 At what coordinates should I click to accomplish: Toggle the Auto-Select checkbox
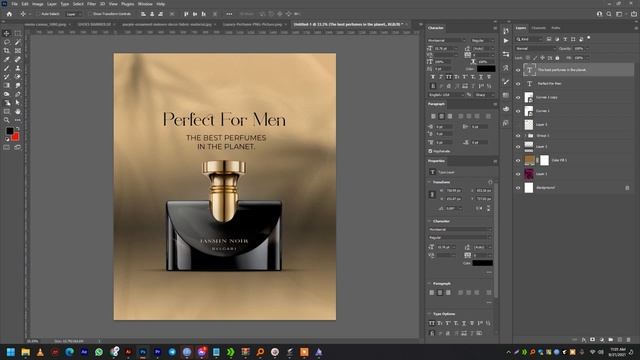click(38, 14)
